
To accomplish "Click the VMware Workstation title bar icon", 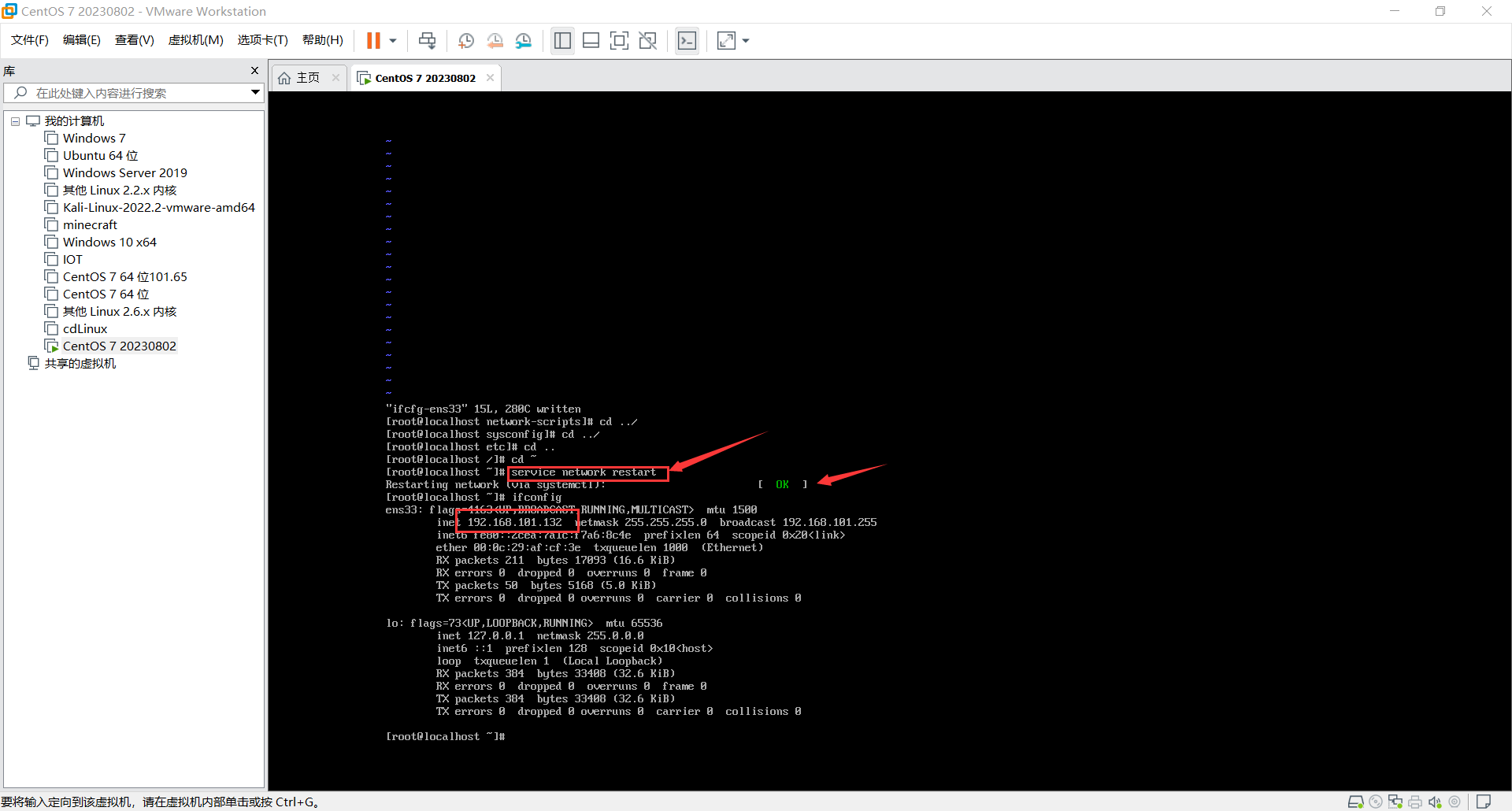I will 9,11.
